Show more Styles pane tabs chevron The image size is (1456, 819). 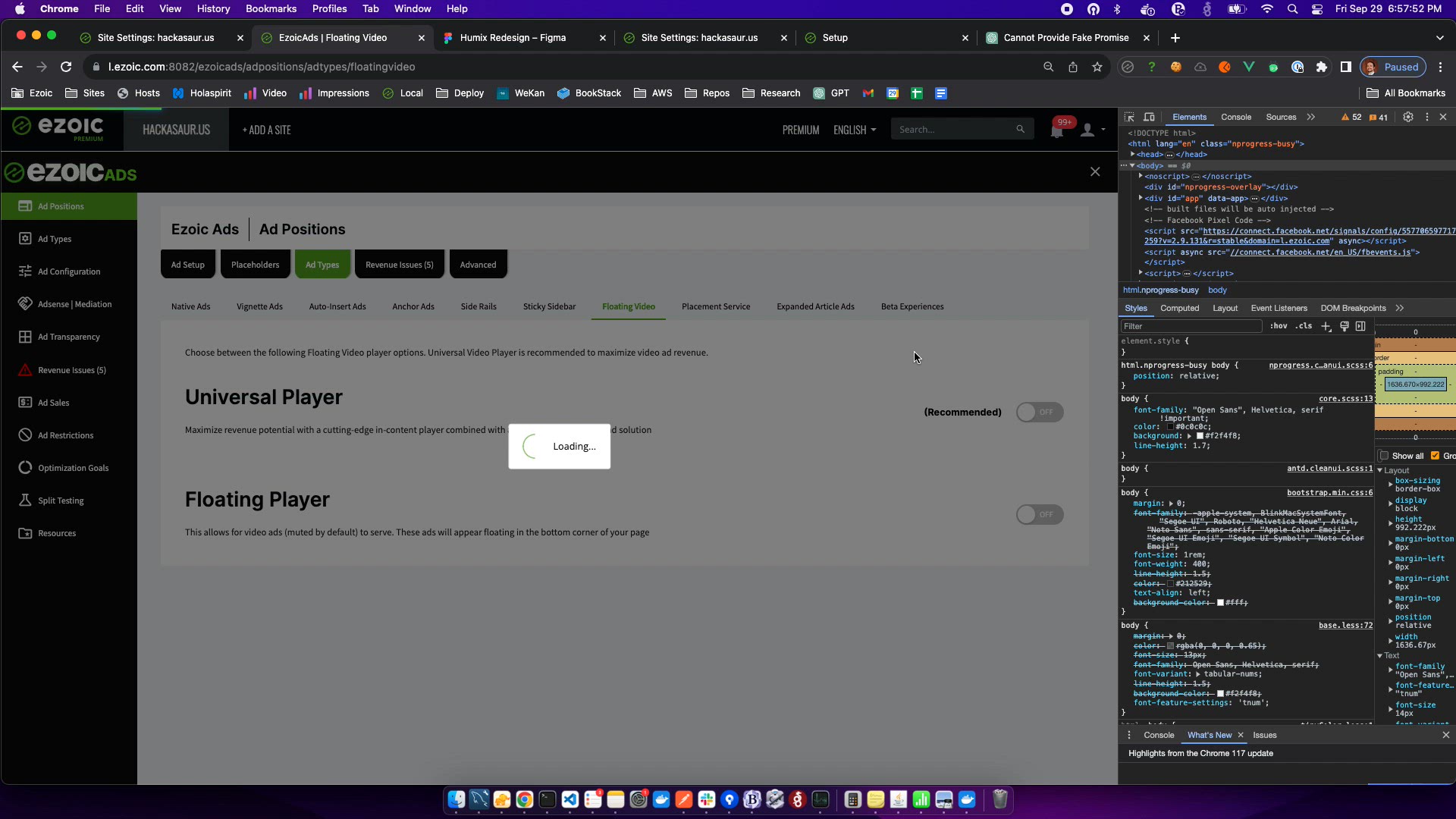point(1400,308)
